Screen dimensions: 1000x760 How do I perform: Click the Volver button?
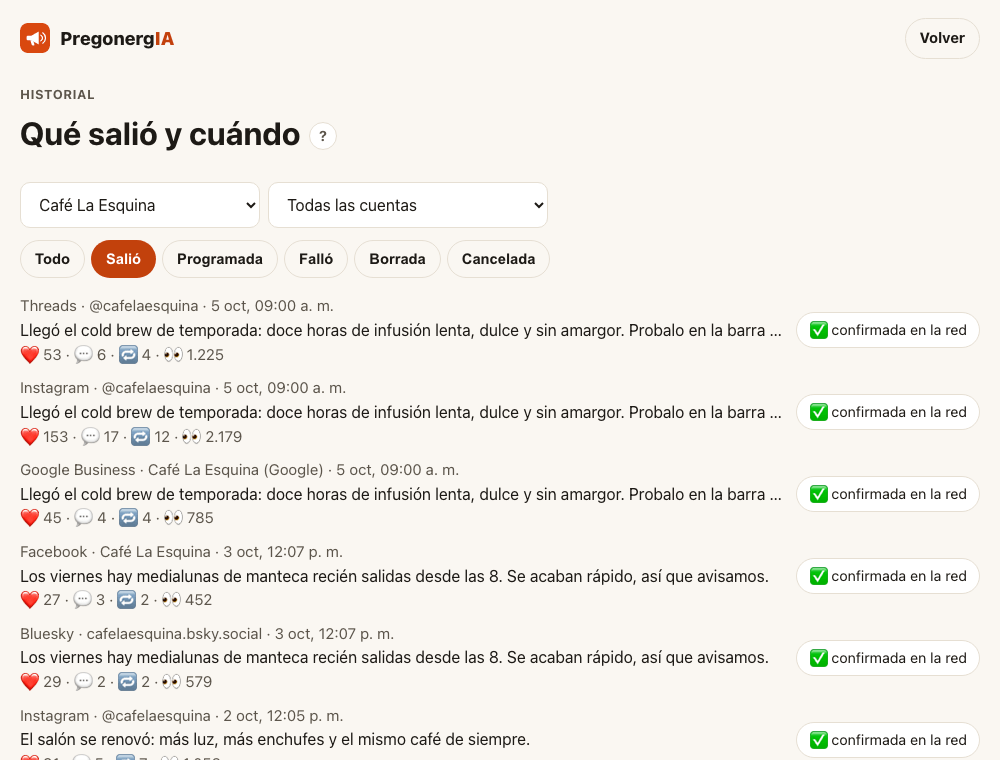click(x=942, y=38)
